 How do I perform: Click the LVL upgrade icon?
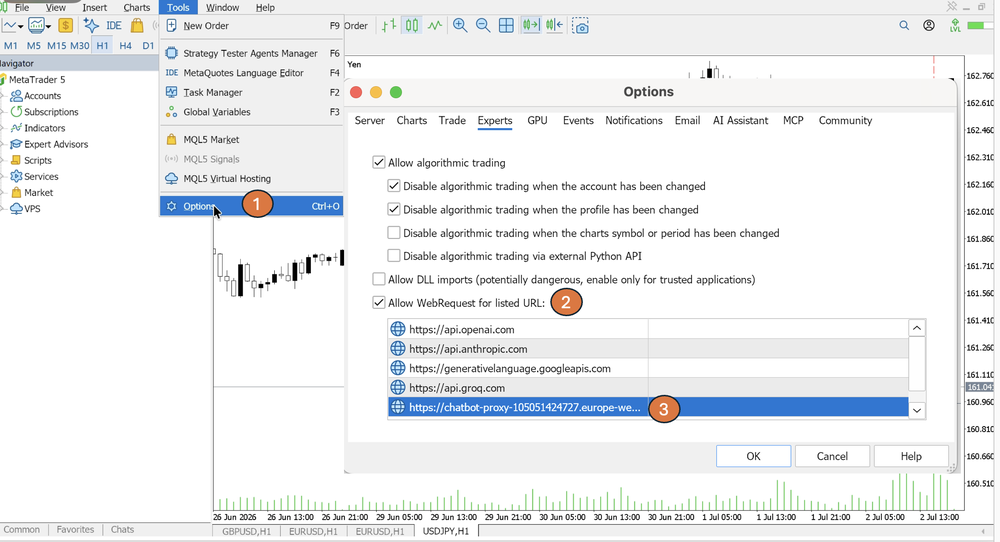tap(955, 26)
